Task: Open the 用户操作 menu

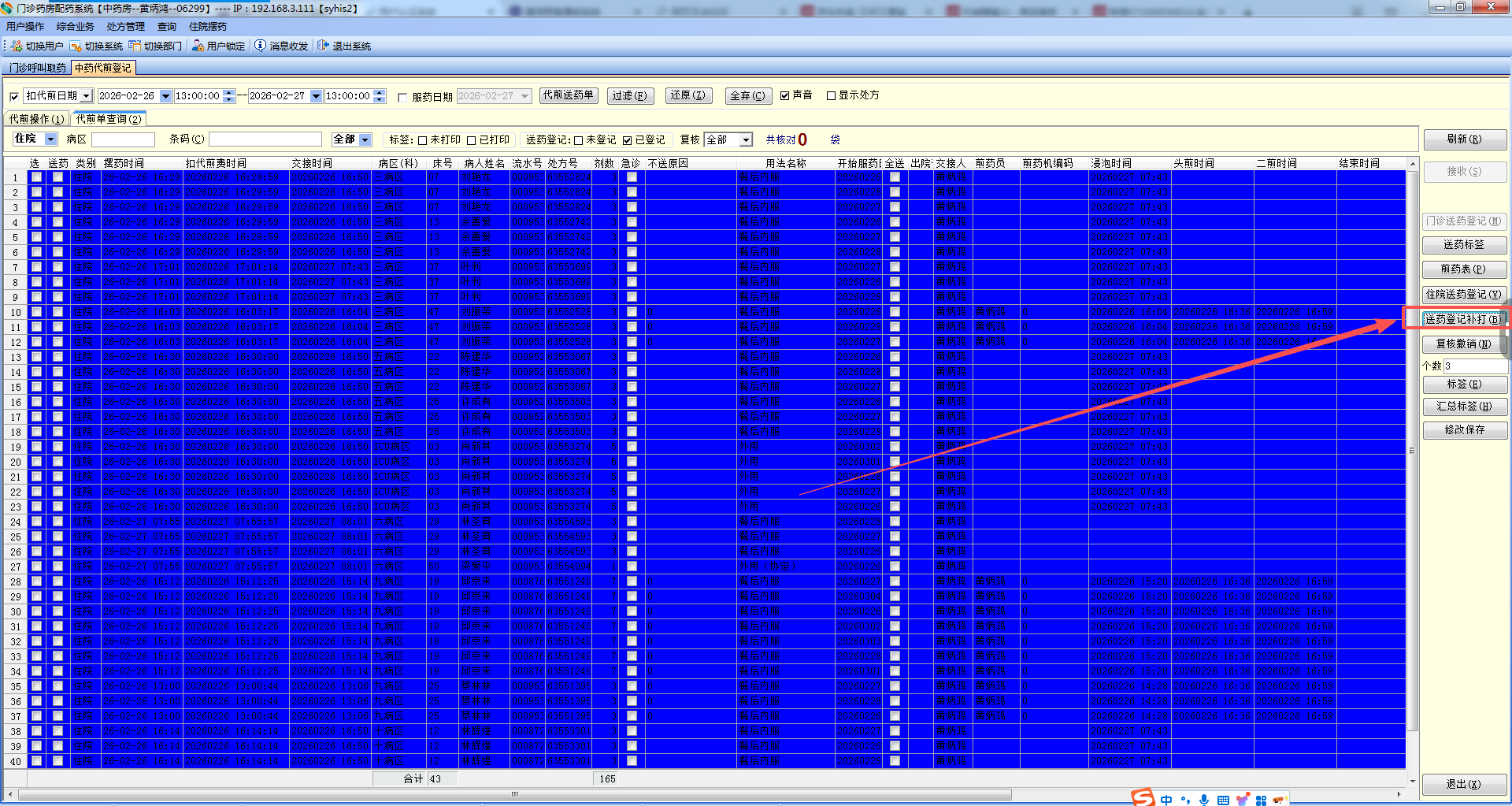Action: [x=25, y=27]
